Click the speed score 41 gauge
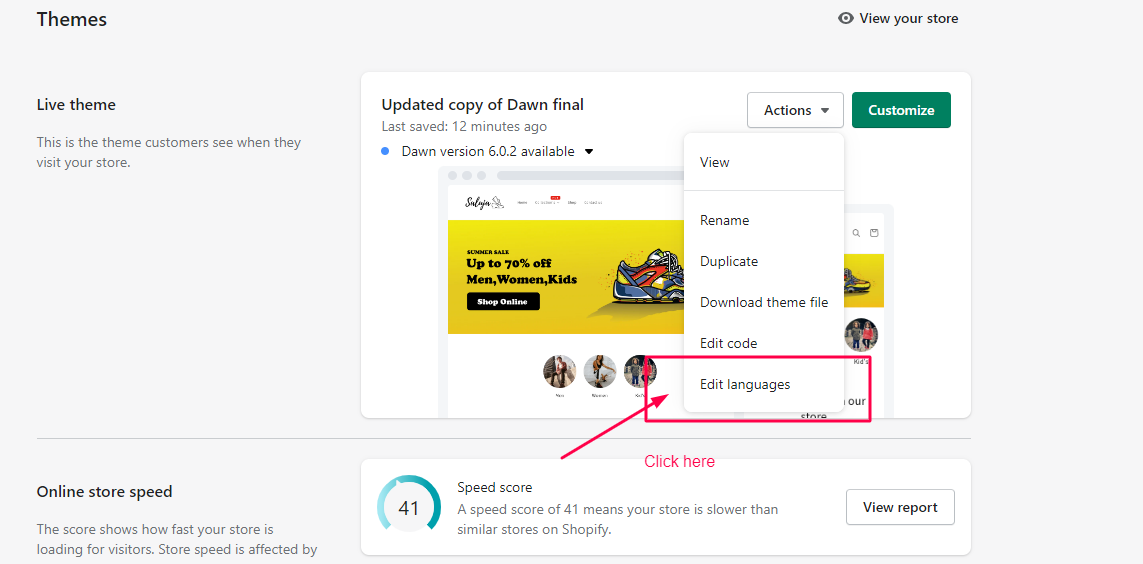 point(409,507)
